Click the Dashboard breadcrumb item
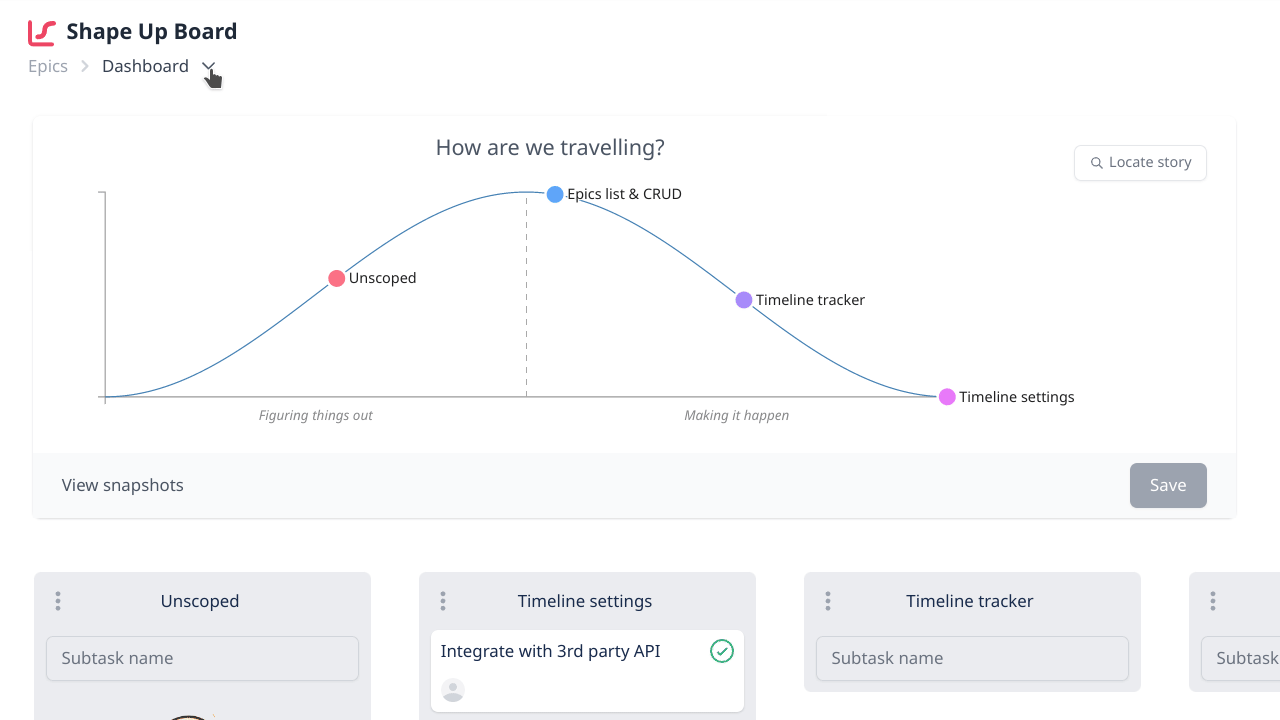Image resolution: width=1280 pixels, height=720 pixels. click(x=145, y=66)
